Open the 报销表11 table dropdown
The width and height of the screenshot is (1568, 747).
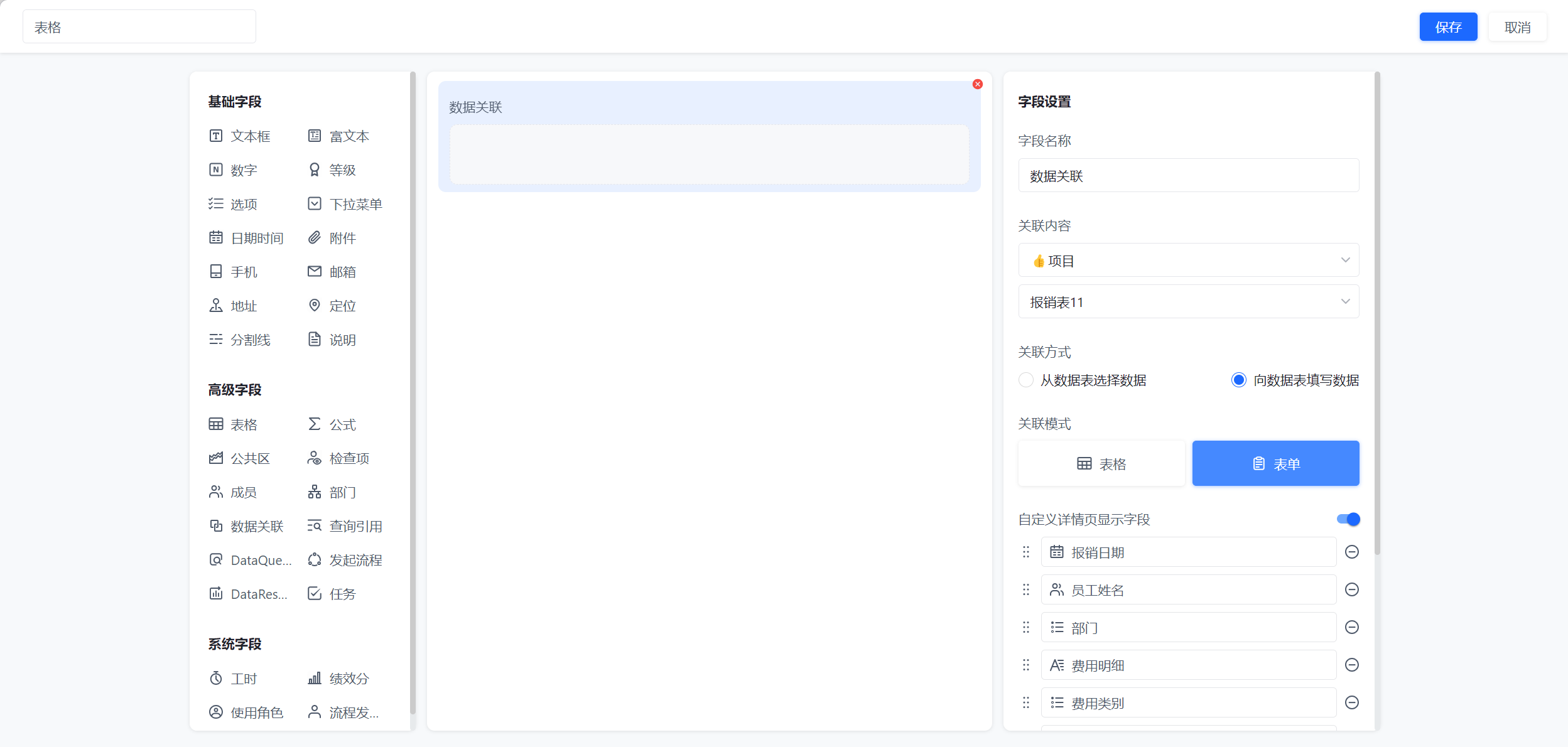1189,302
